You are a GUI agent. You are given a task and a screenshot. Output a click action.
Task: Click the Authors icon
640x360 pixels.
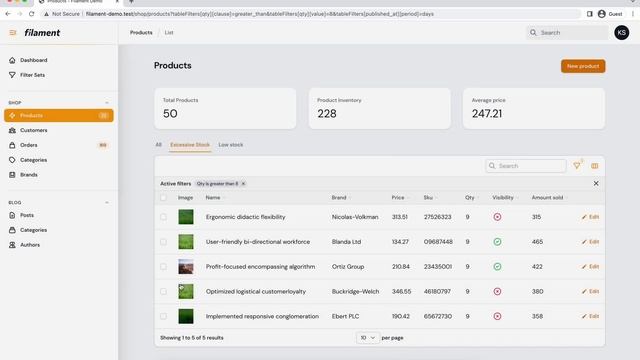click(12, 245)
